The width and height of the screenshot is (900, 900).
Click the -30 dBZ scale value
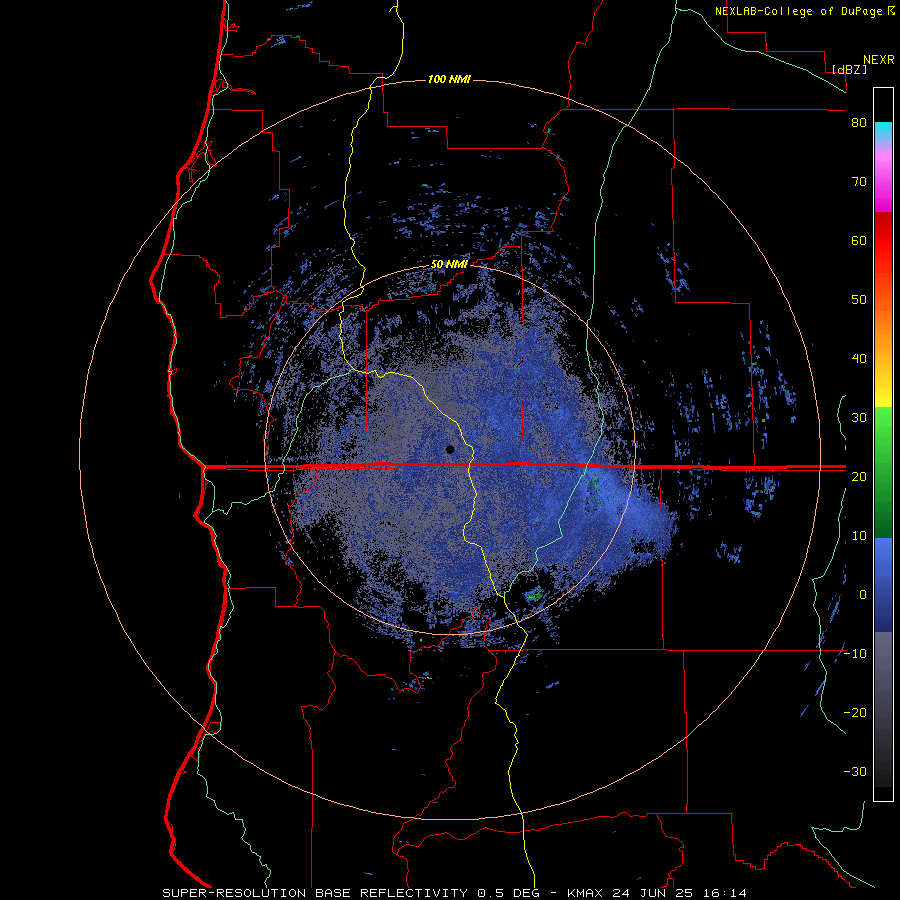(855, 772)
